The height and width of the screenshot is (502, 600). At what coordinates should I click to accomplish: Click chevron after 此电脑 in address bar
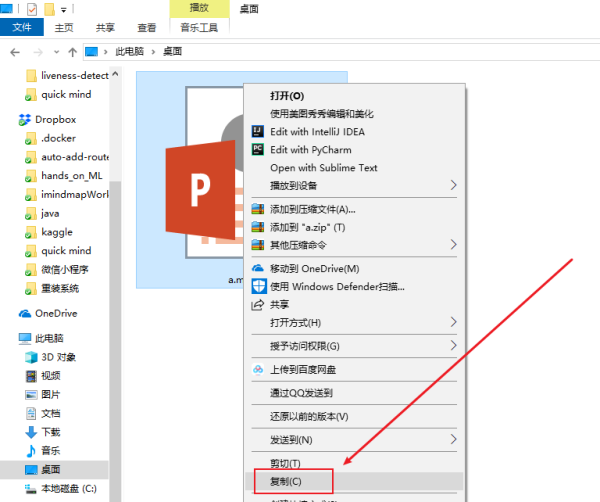[x=153, y=52]
